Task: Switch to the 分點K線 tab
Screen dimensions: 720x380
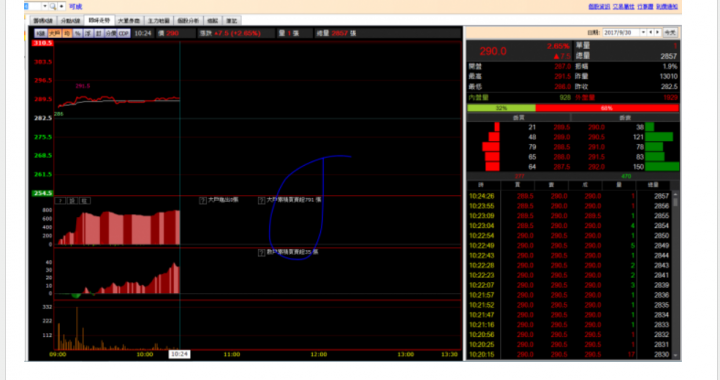Action: click(70, 21)
